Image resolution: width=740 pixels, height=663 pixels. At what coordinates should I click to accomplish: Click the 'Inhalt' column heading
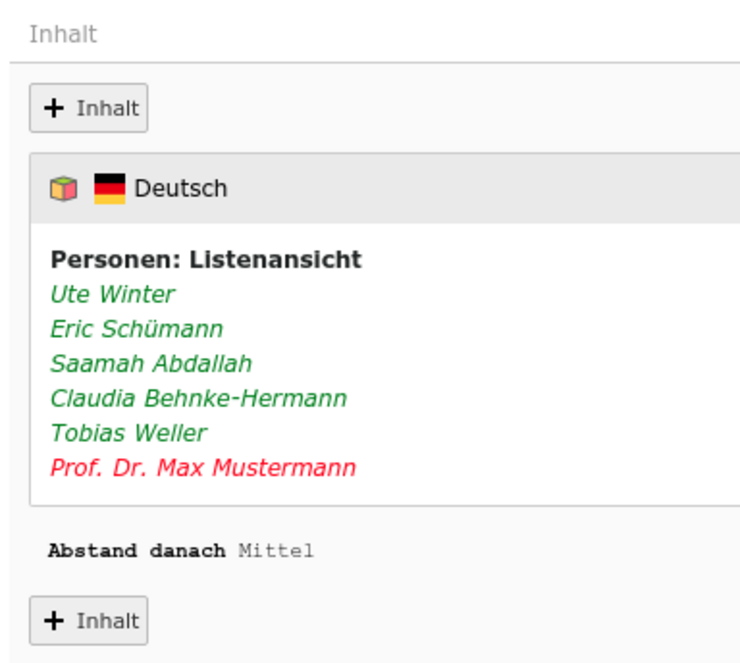pyautogui.click(x=63, y=34)
